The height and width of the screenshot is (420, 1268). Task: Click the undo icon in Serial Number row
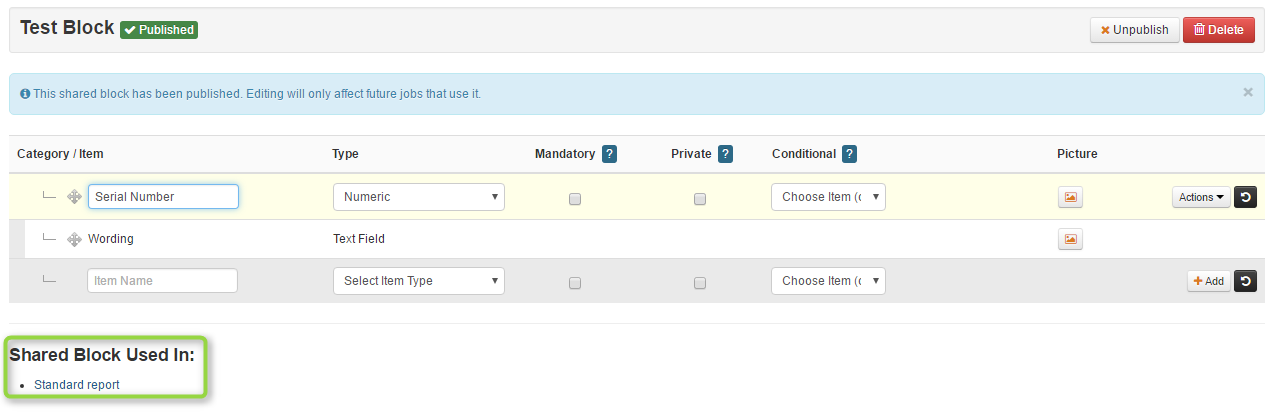coord(1245,197)
